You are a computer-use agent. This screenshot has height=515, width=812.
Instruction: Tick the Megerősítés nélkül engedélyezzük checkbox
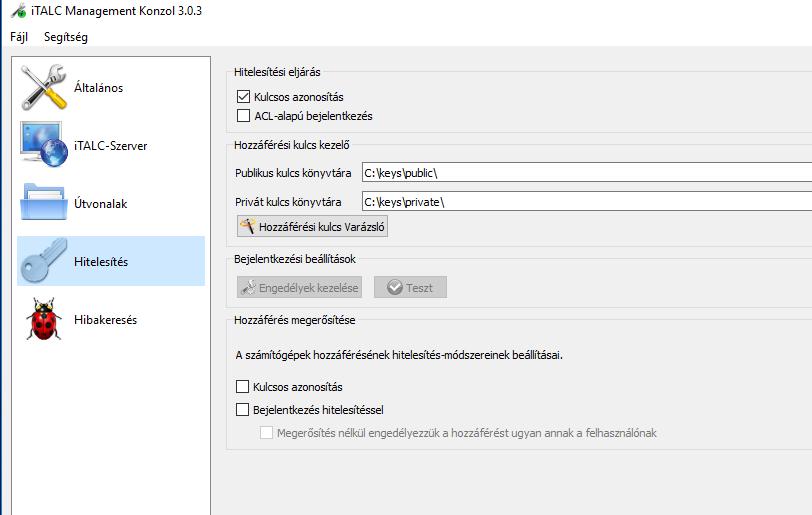266,432
